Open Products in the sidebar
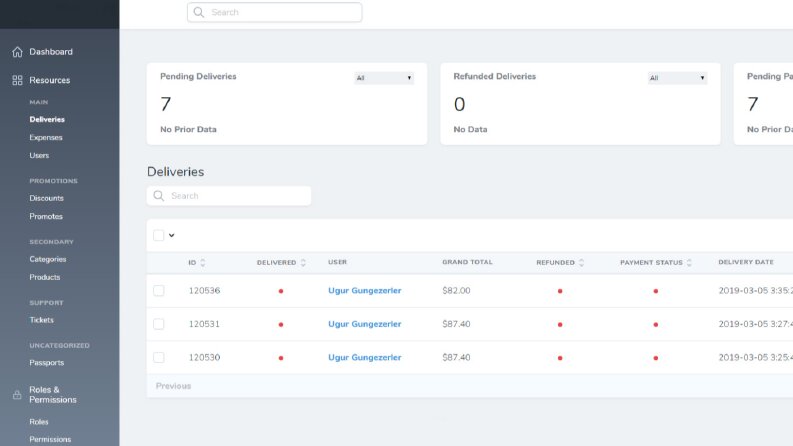 [45, 277]
